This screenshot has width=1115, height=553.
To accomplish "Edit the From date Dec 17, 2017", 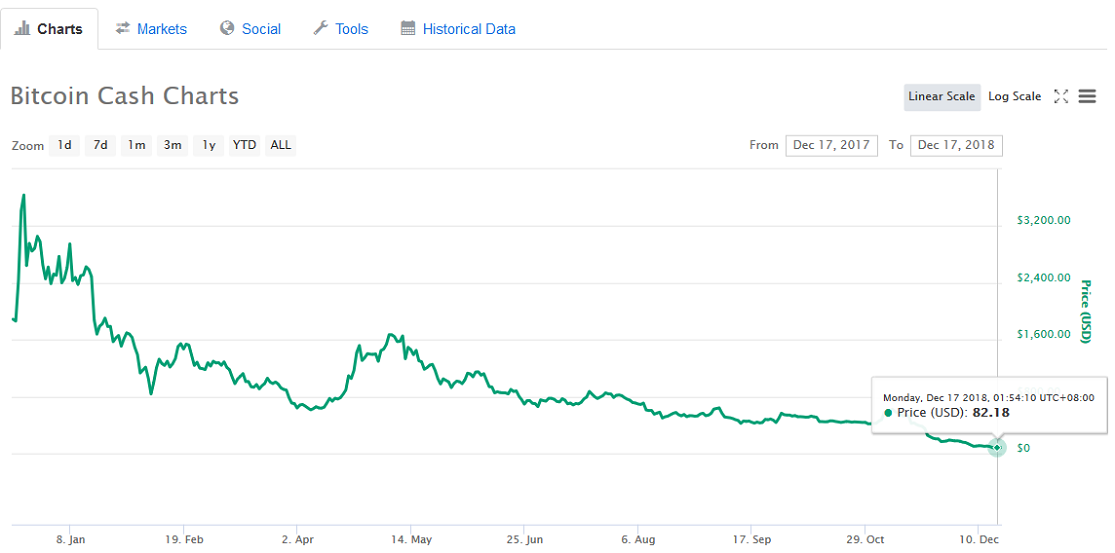I will click(x=832, y=145).
